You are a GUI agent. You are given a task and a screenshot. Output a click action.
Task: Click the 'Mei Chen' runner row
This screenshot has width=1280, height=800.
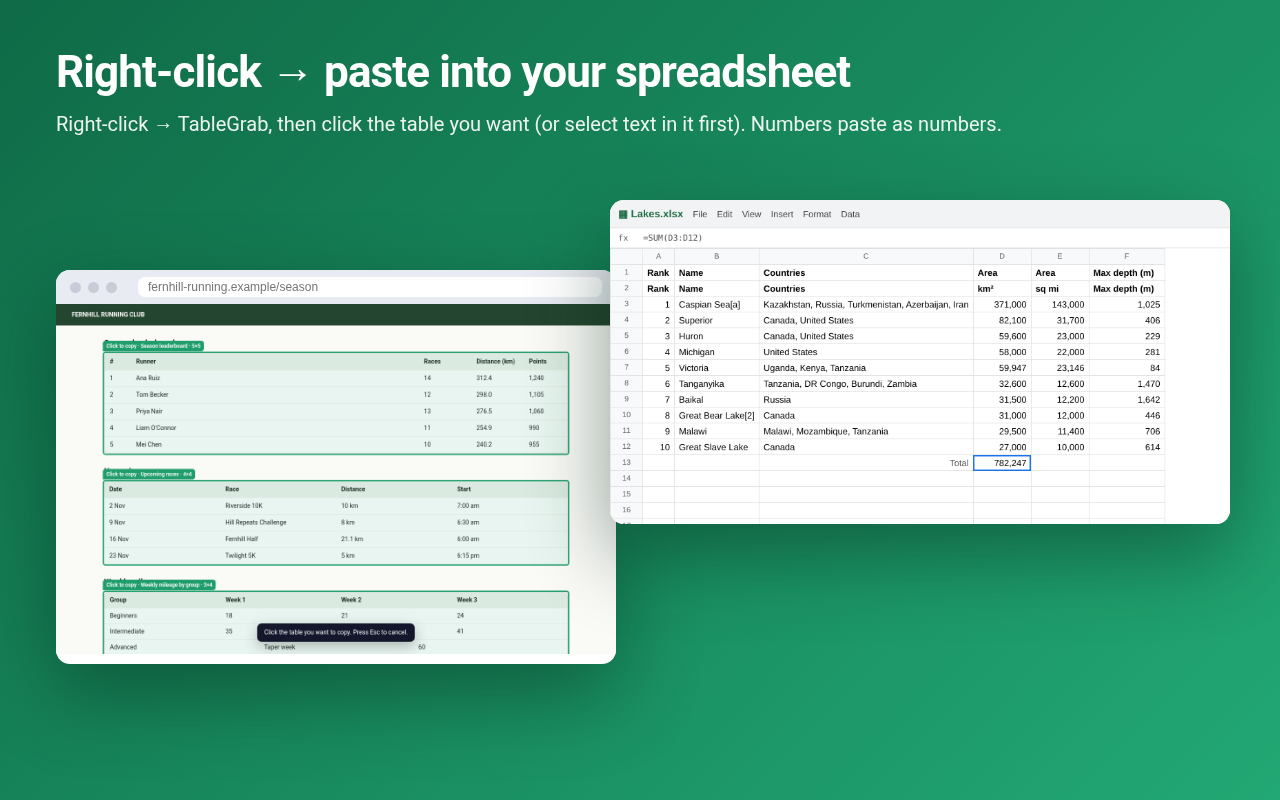(336, 444)
